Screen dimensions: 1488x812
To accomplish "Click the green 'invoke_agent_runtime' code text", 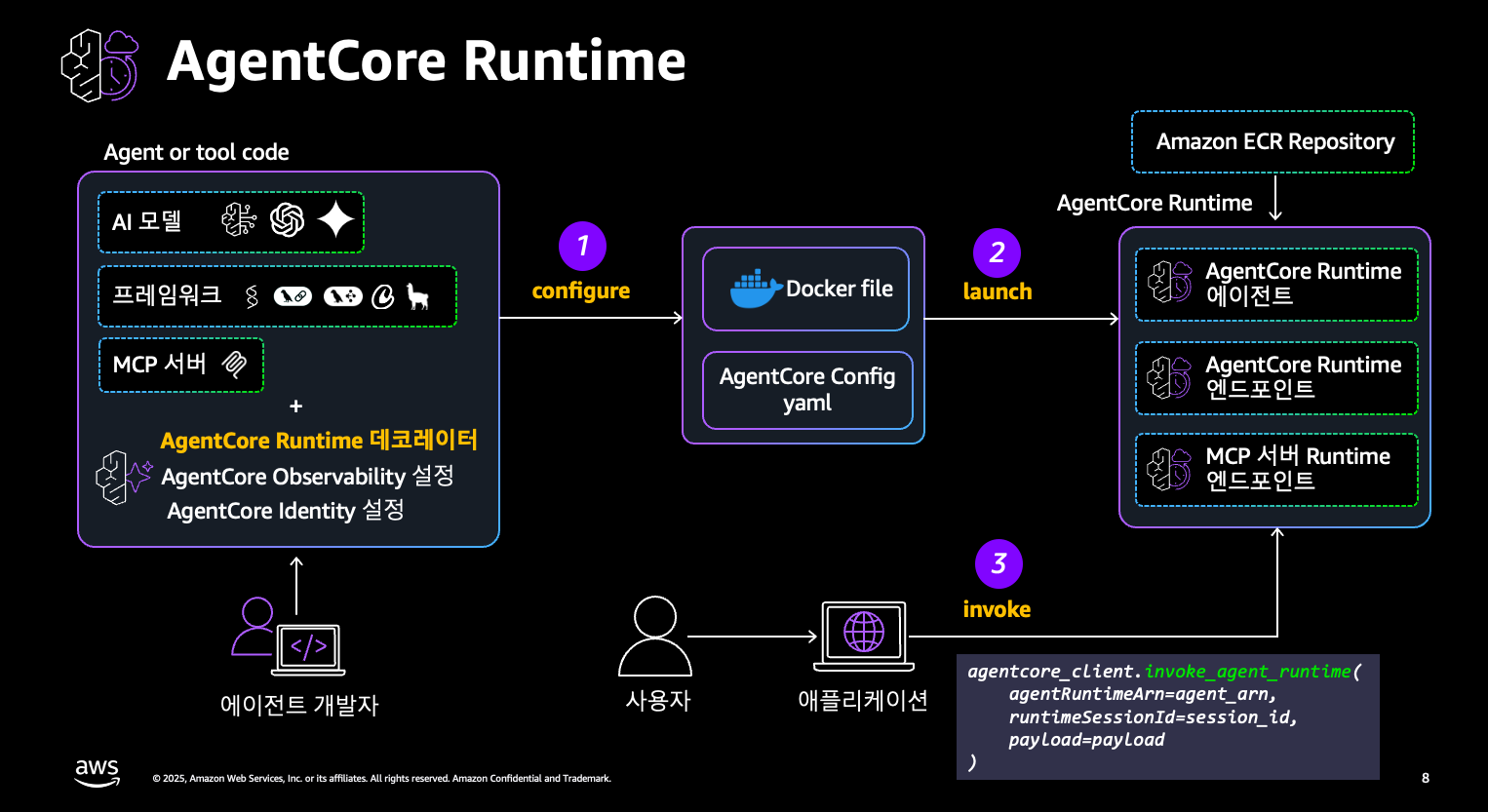I will pos(1248,671).
